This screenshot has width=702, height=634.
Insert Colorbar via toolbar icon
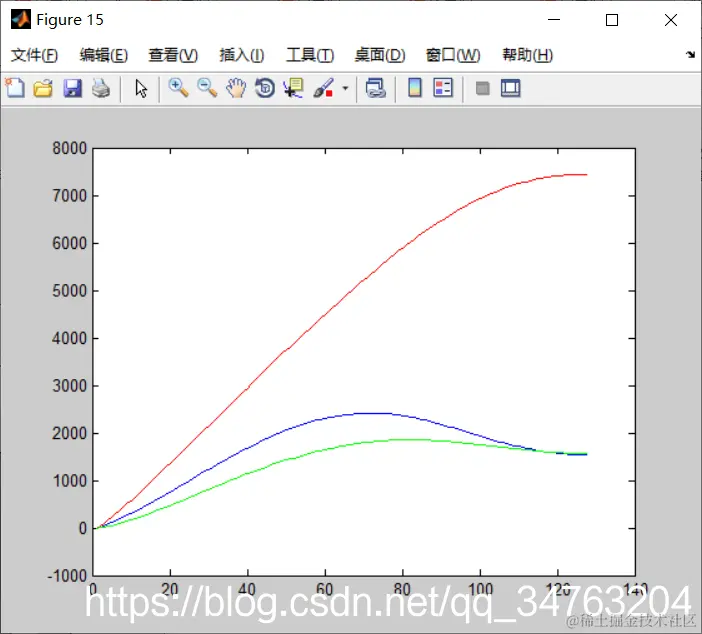click(x=415, y=88)
